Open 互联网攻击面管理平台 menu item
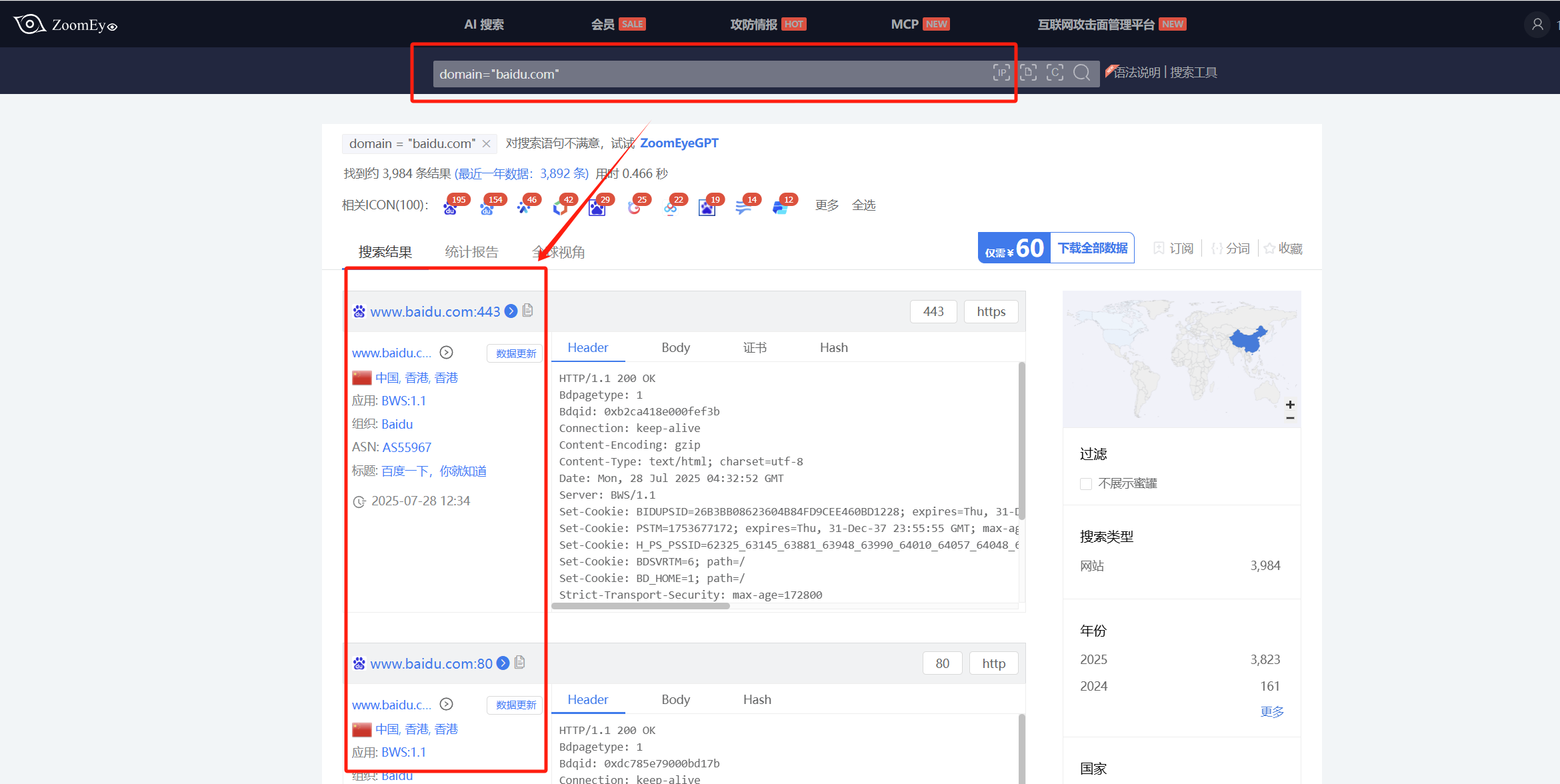The width and height of the screenshot is (1560, 784). [1112, 25]
